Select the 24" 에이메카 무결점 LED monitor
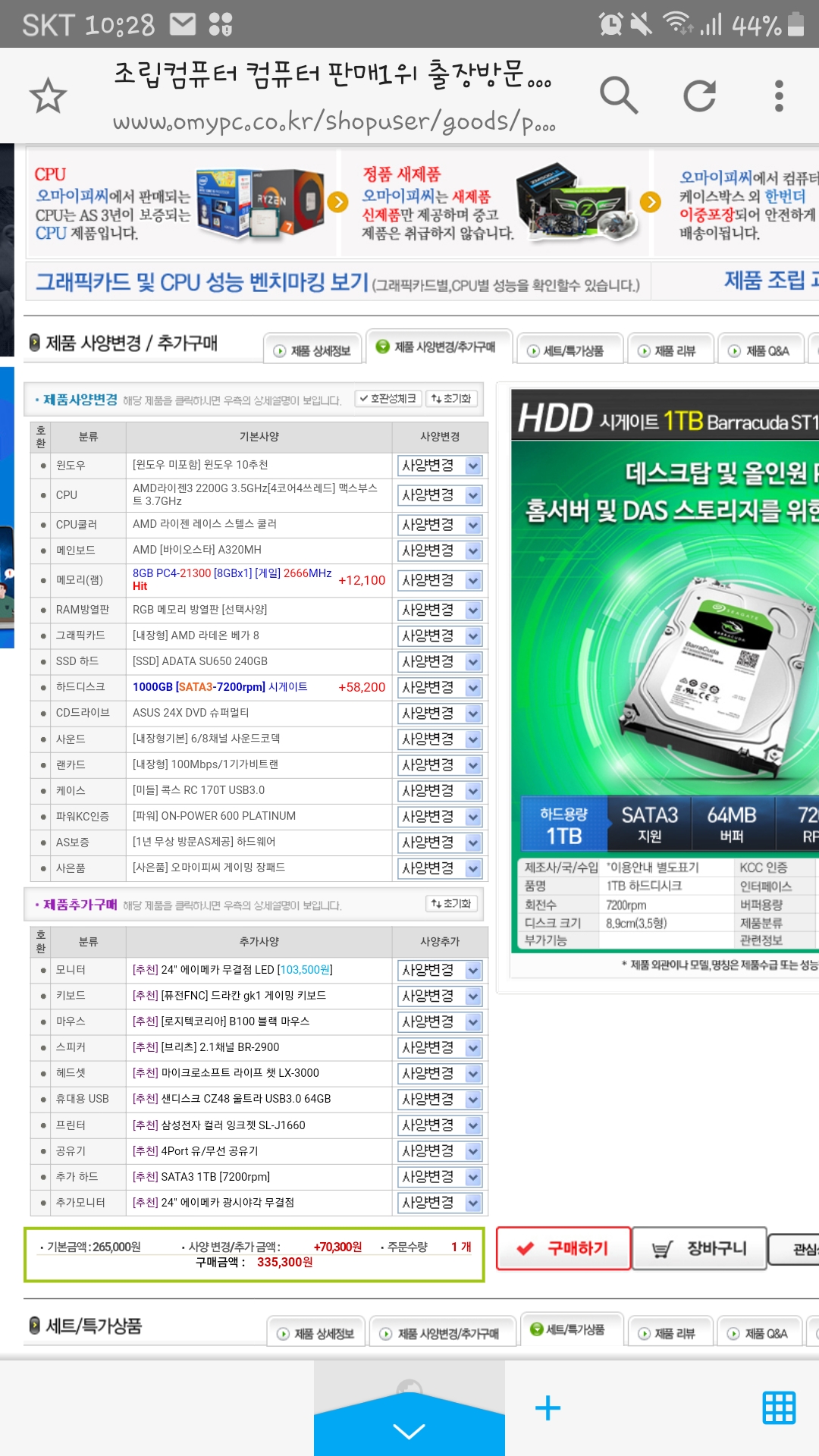The height and width of the screenshot is (1456, 819). tap(232, 970)
